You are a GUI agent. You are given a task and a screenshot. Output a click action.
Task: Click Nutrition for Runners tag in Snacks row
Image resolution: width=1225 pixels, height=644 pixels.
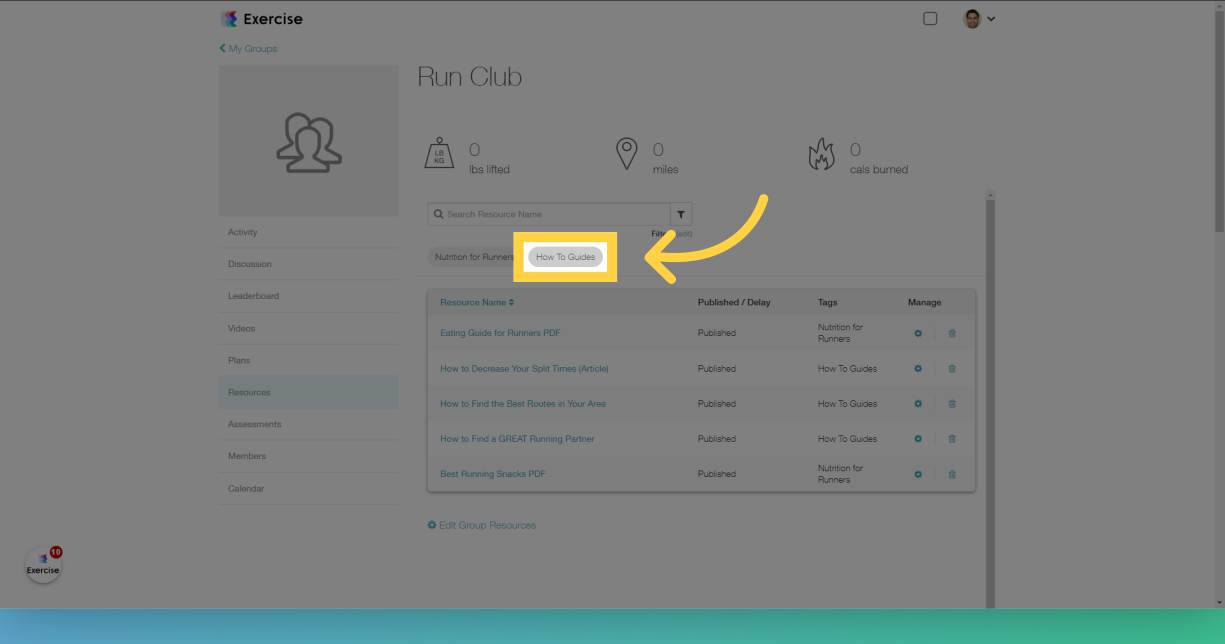coord(840,474)
